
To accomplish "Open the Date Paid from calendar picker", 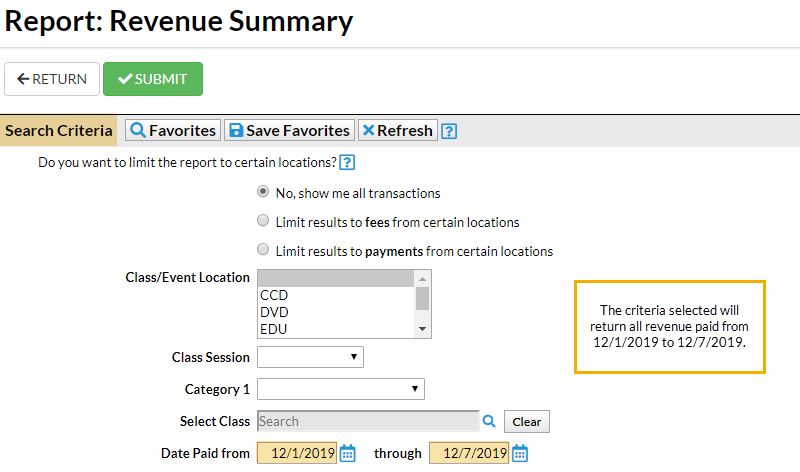I will click(348, 454).
